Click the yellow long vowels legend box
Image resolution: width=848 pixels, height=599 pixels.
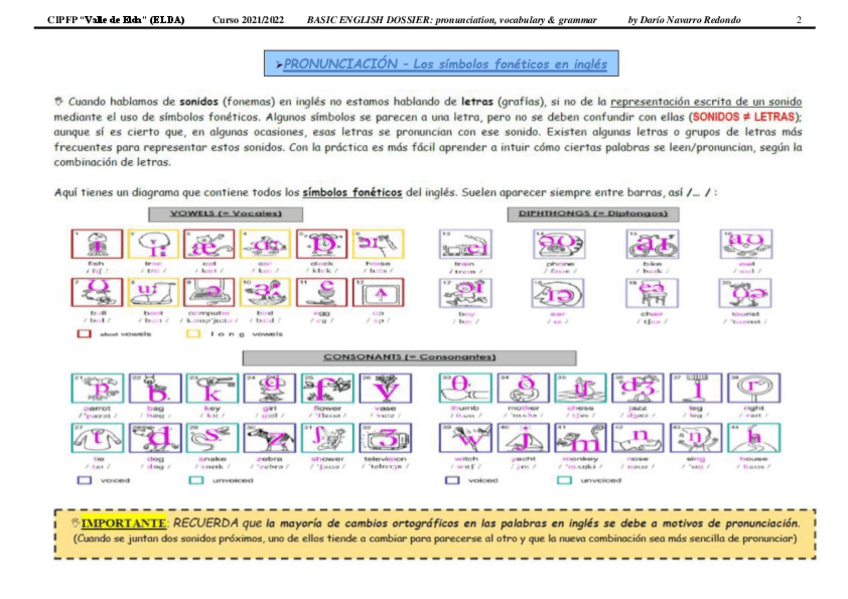193,334
